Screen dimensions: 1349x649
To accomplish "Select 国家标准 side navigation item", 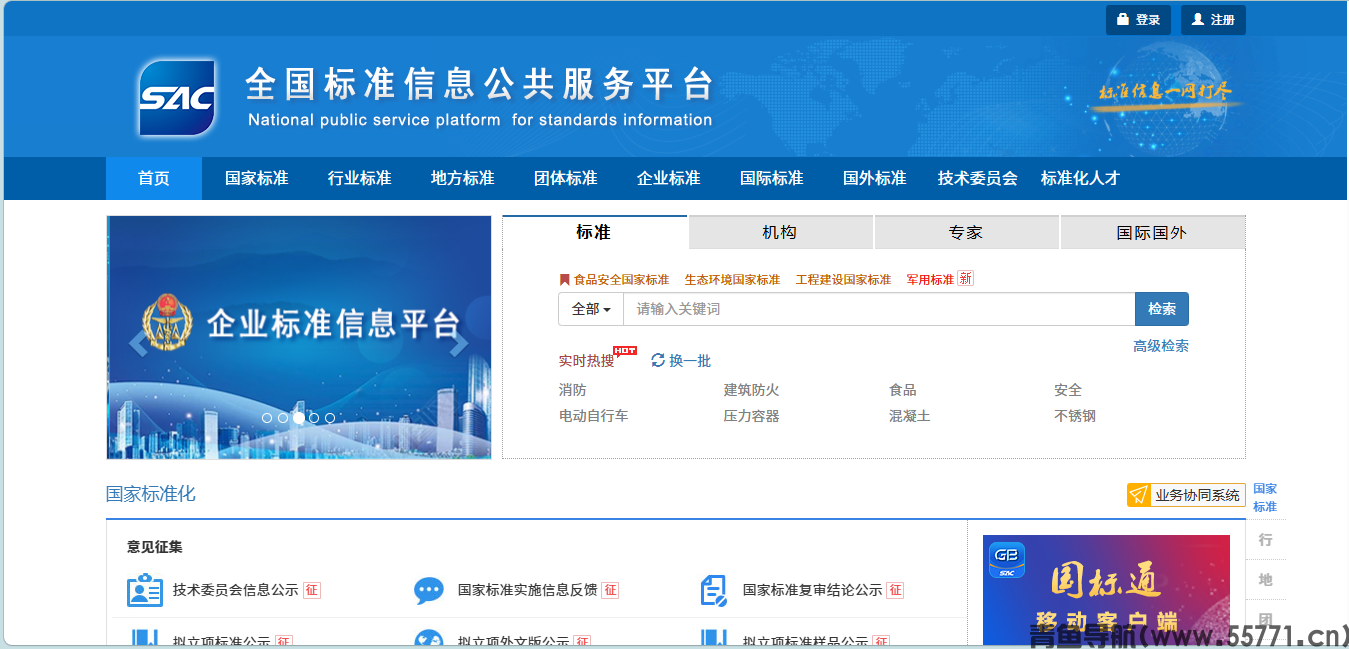I will click(1265, 497).
